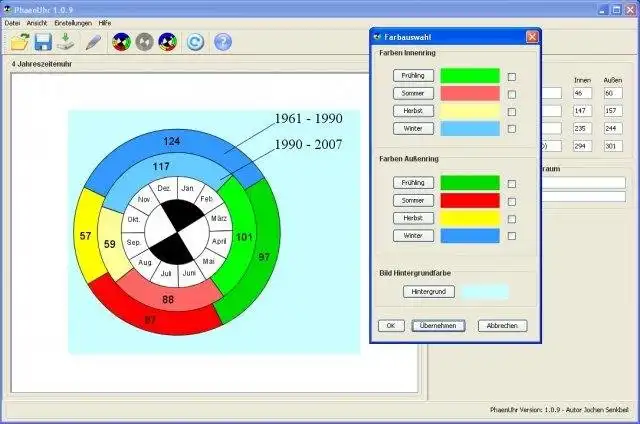The height and width of the screenshot is (424, 640).
Task: Open help via the question mark icon
Action: [x=223, y=42]
